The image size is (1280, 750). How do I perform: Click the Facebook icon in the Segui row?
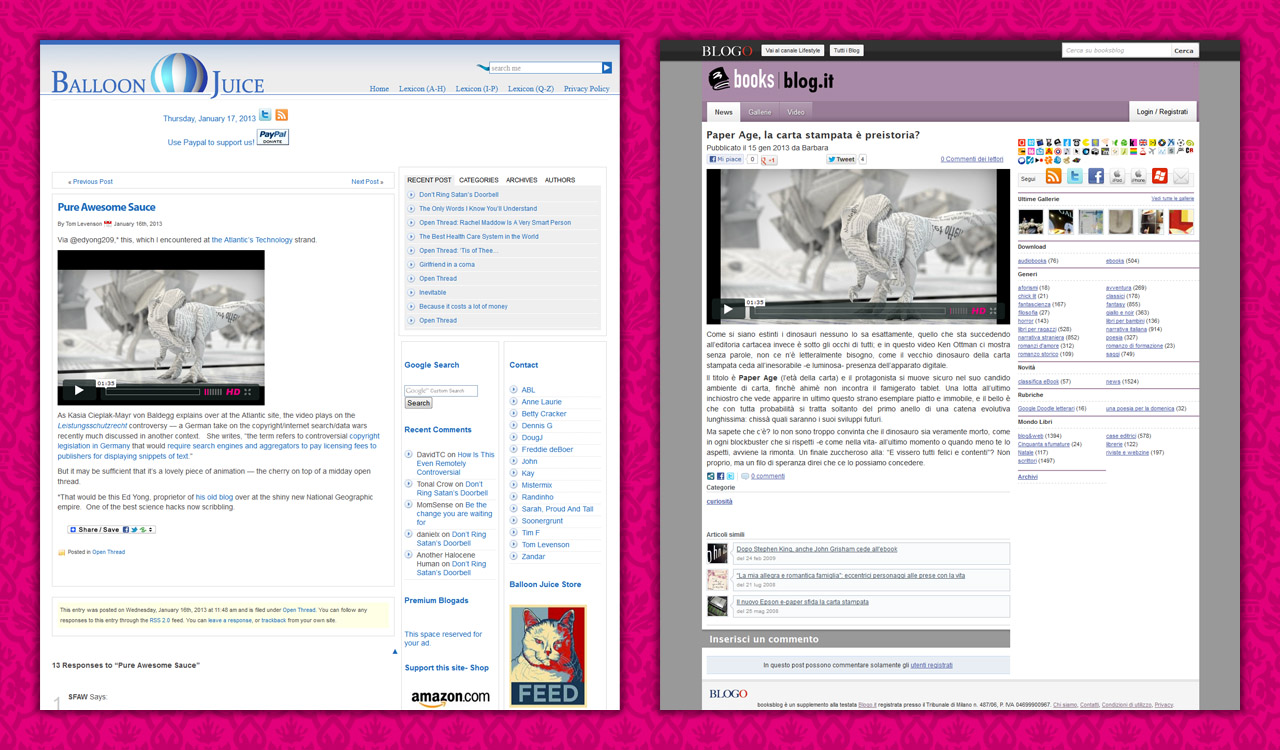[x=1096, y=177]
